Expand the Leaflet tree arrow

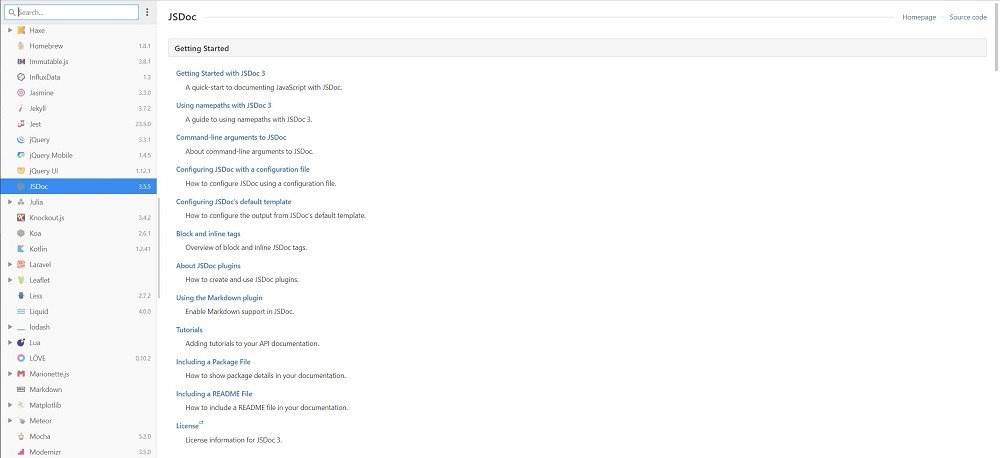click(x=10, y=280)
